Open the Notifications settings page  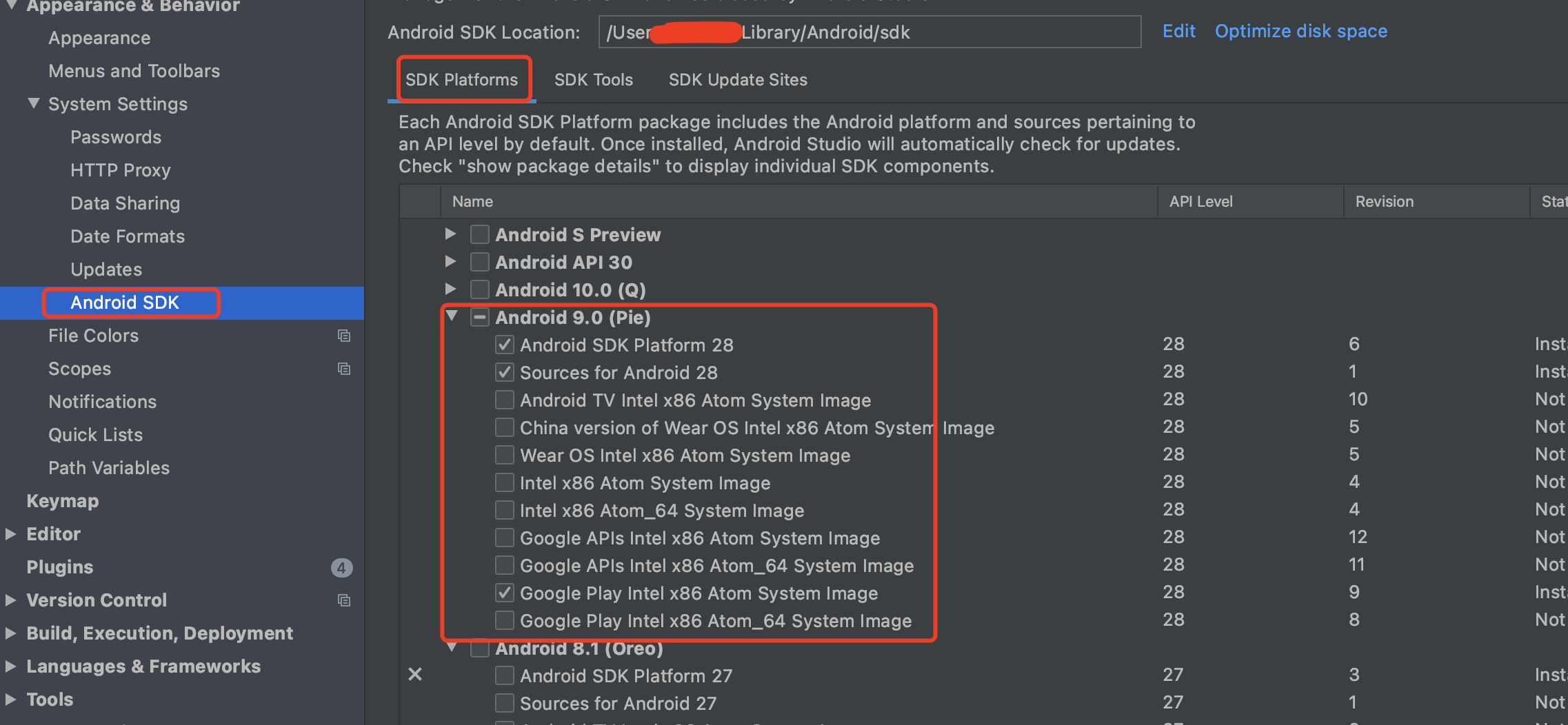[103, 402]
